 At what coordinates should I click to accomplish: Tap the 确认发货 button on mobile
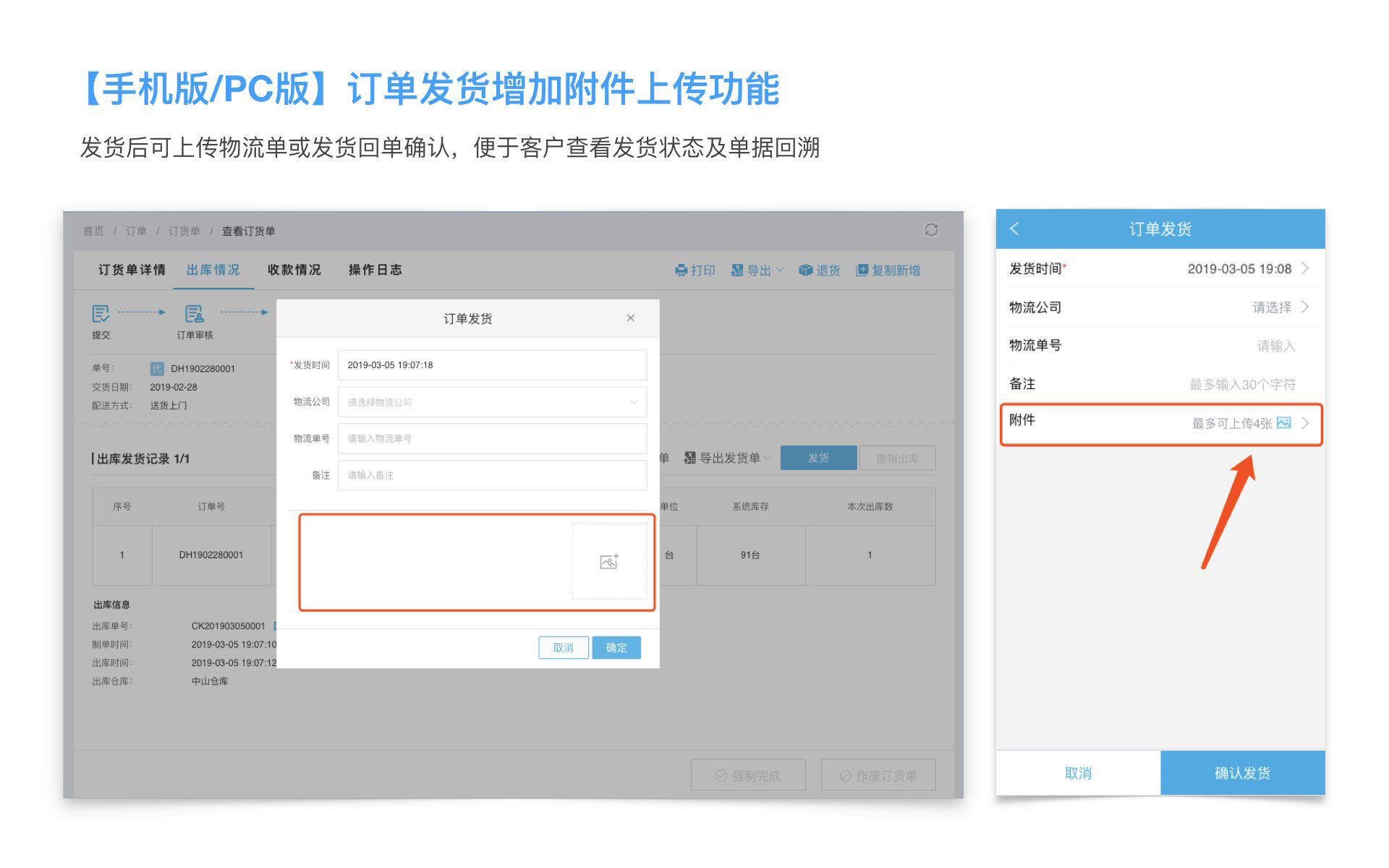[x=1242, y=773]
